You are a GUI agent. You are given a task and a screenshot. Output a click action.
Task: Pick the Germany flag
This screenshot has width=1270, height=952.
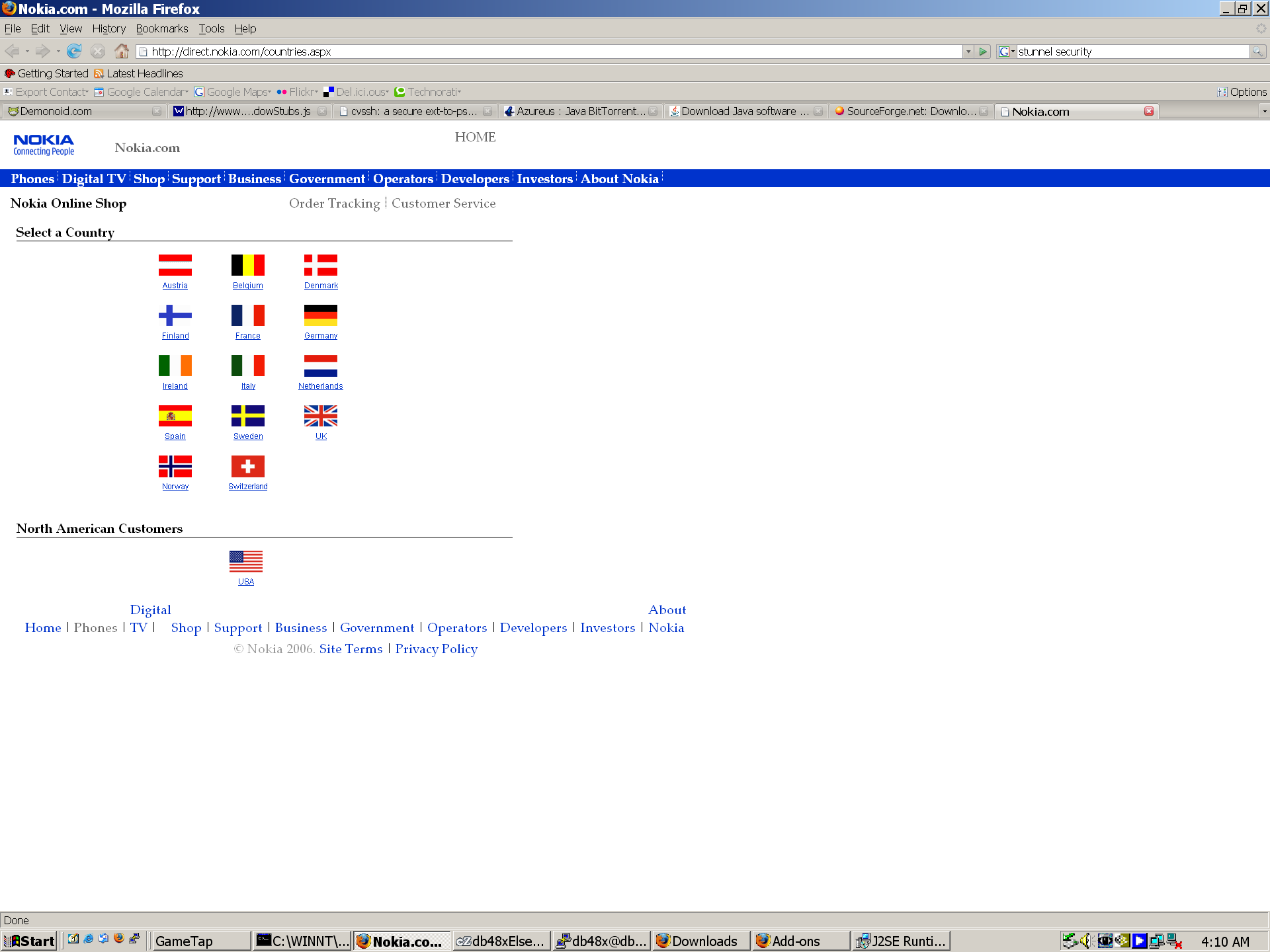(321, 315)
